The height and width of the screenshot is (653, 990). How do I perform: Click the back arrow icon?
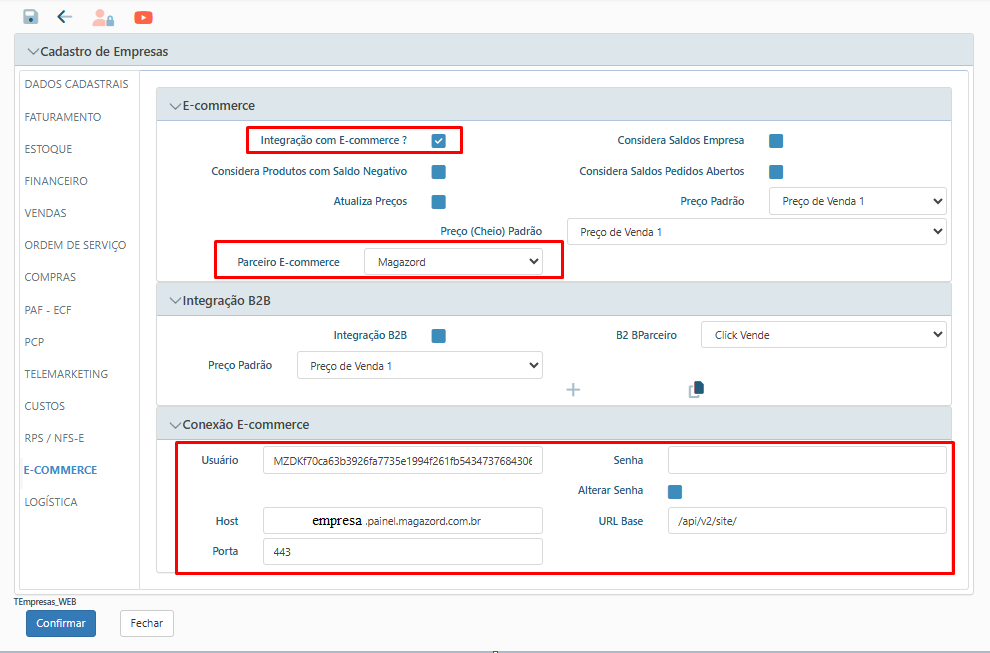coord(65,17)
